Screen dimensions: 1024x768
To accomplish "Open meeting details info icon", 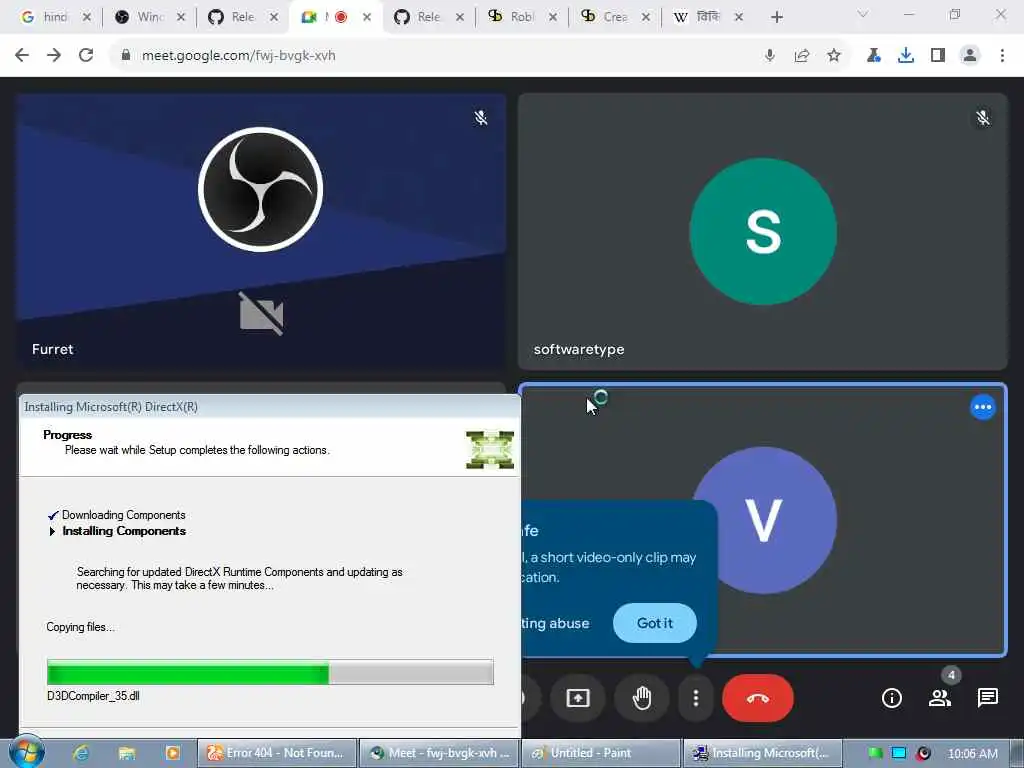I will tap(891, 698).
